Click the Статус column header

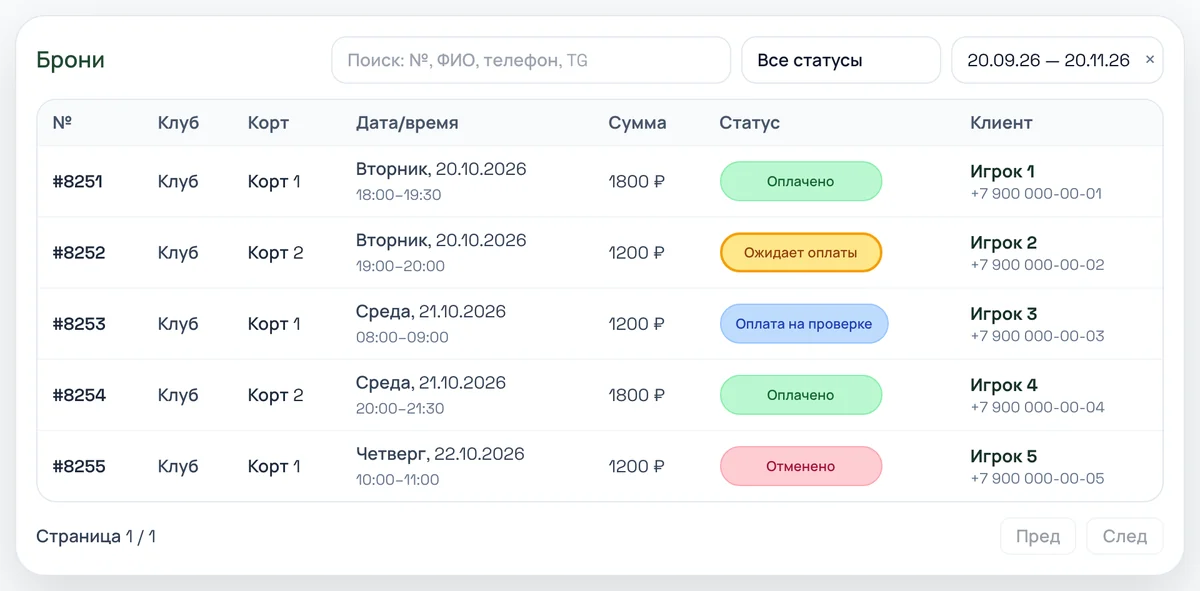(x=749, y=123)
